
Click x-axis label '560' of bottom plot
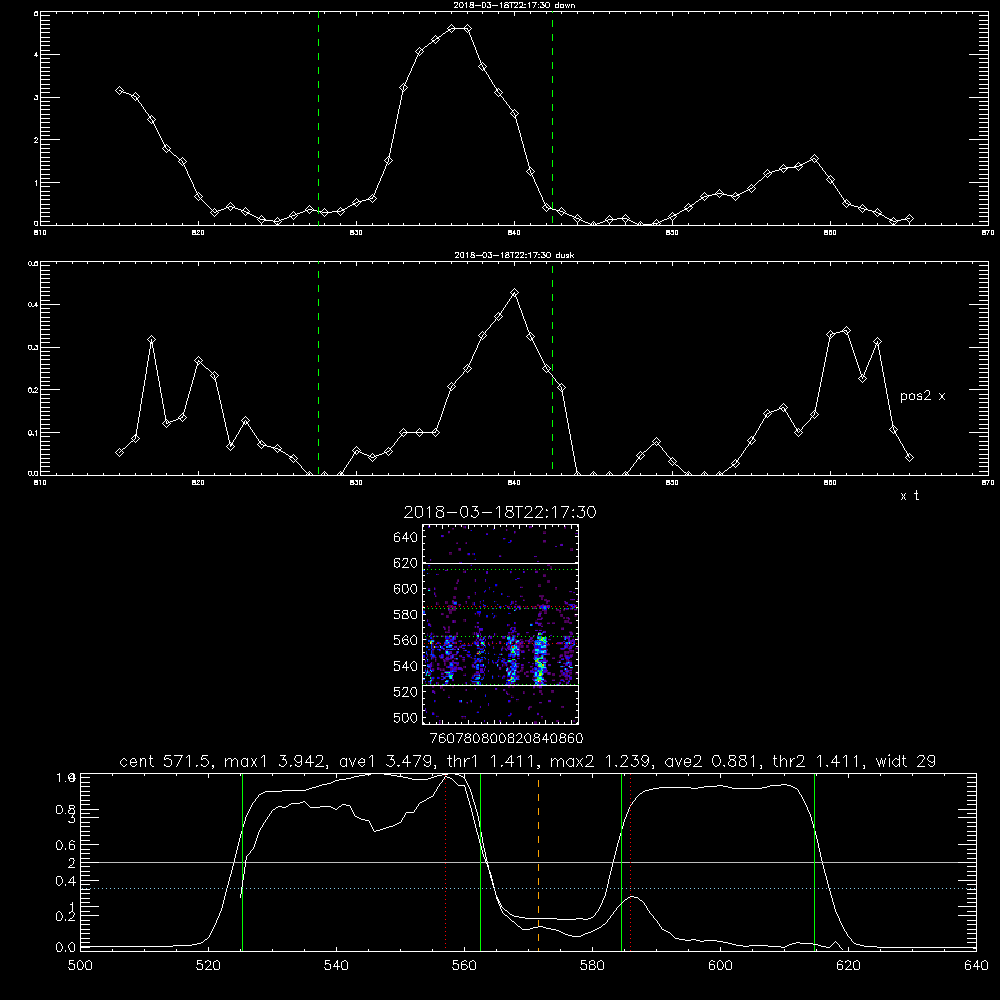[x=464, y=966]
